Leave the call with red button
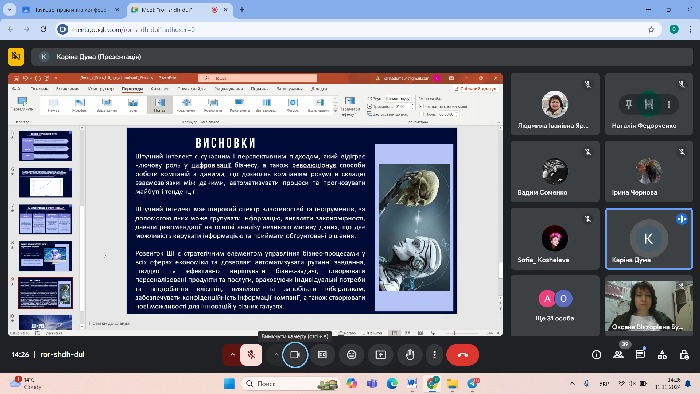The height and width of the screenshot is (394, 700). point(462,355)
